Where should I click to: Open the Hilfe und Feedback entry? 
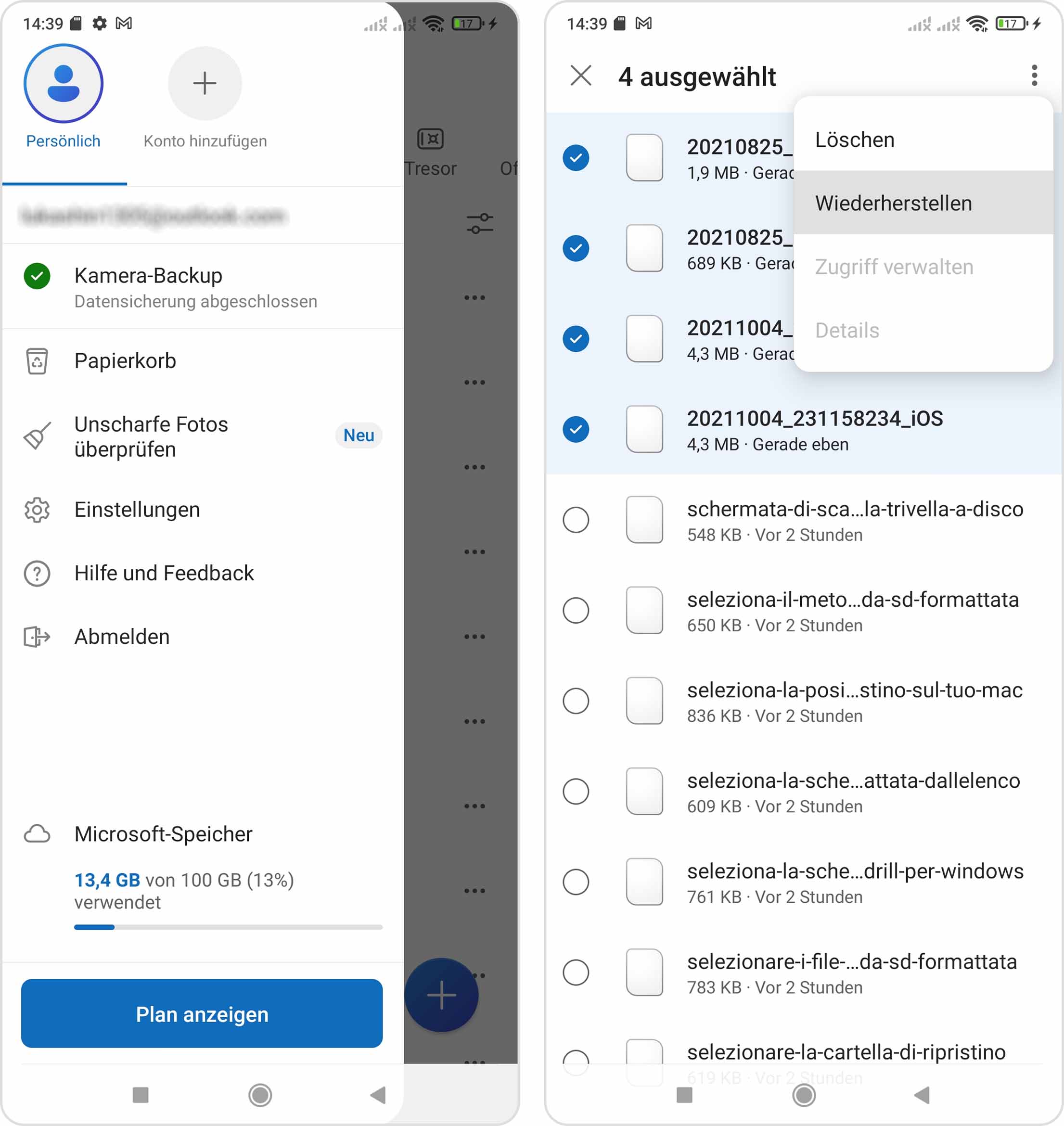pos(164,573)
